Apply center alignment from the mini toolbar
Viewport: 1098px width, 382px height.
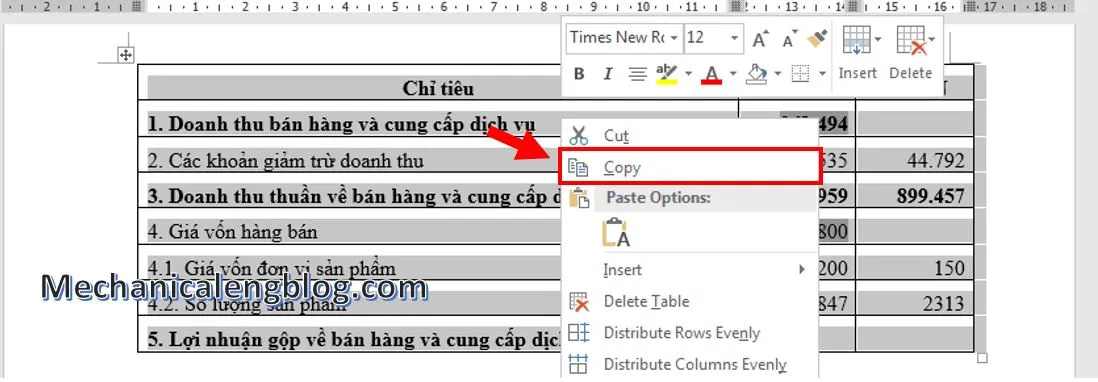(637, 73)
